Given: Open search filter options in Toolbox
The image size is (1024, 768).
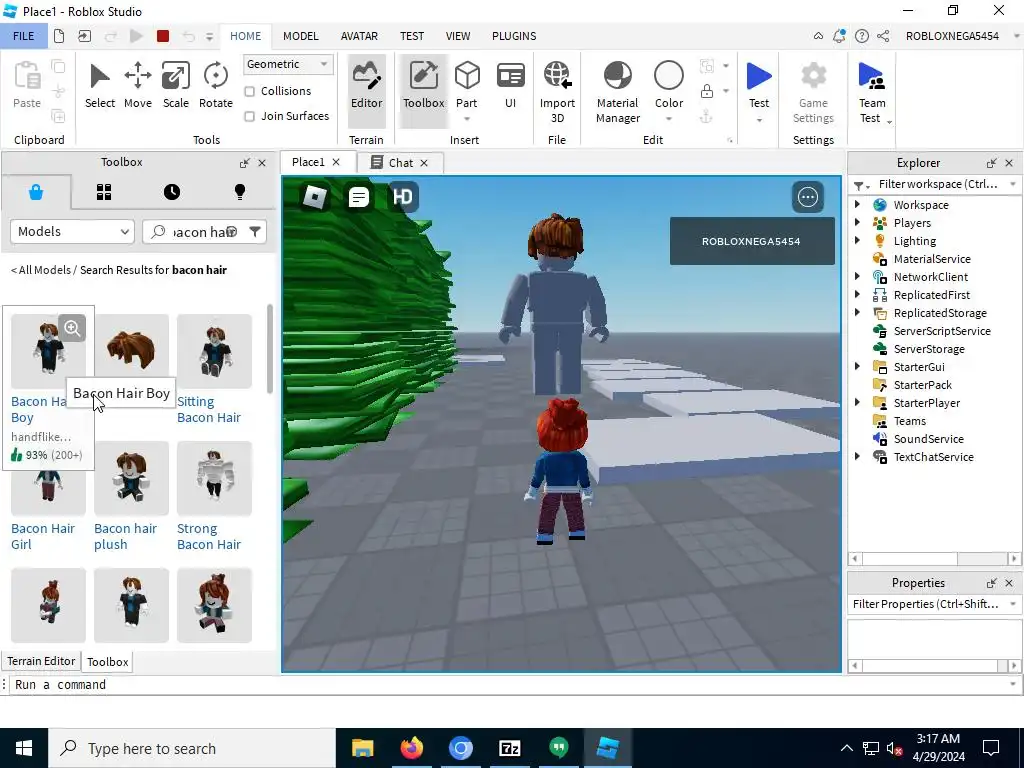Looking at the screenshot, I should (255, 232).
